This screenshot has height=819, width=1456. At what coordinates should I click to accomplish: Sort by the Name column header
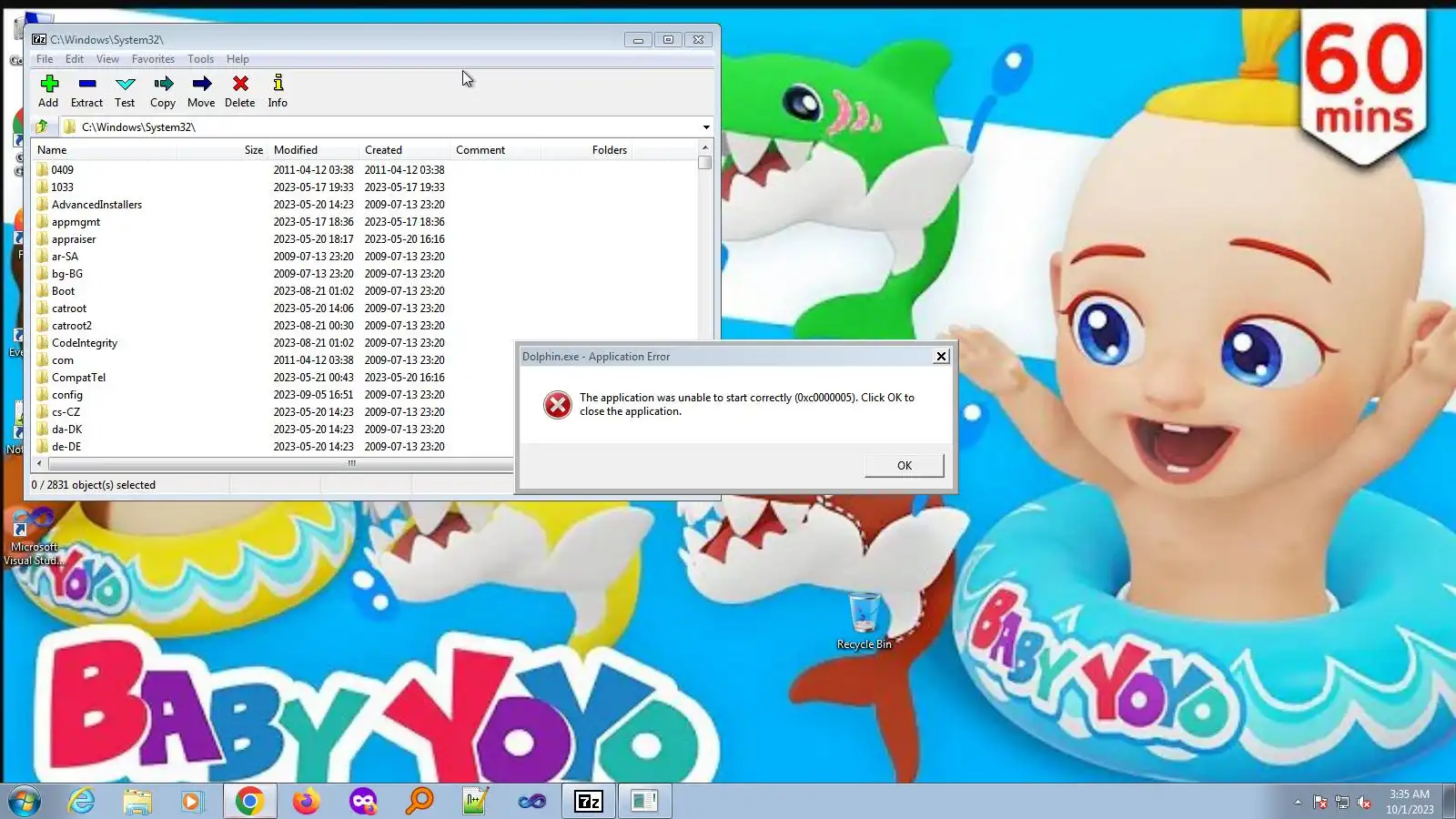click(x=105, y=150)
